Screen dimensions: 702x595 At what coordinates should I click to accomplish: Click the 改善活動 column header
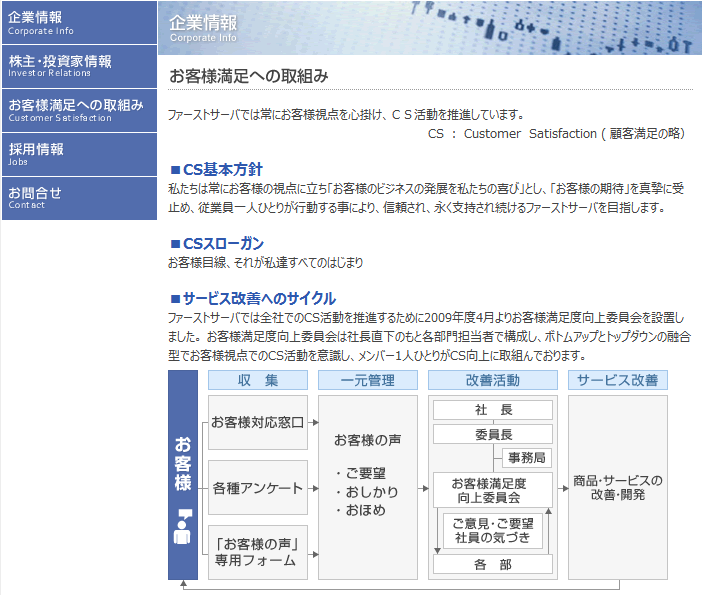tap(492, 380)
